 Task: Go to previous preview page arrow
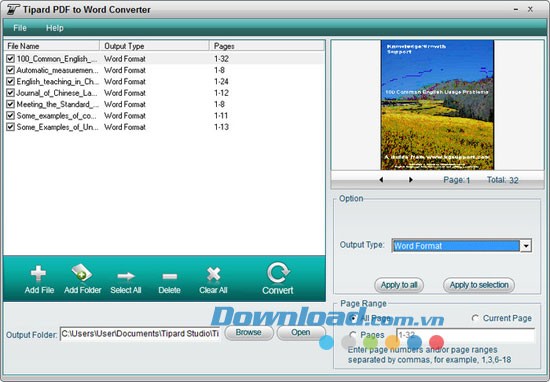381,180
